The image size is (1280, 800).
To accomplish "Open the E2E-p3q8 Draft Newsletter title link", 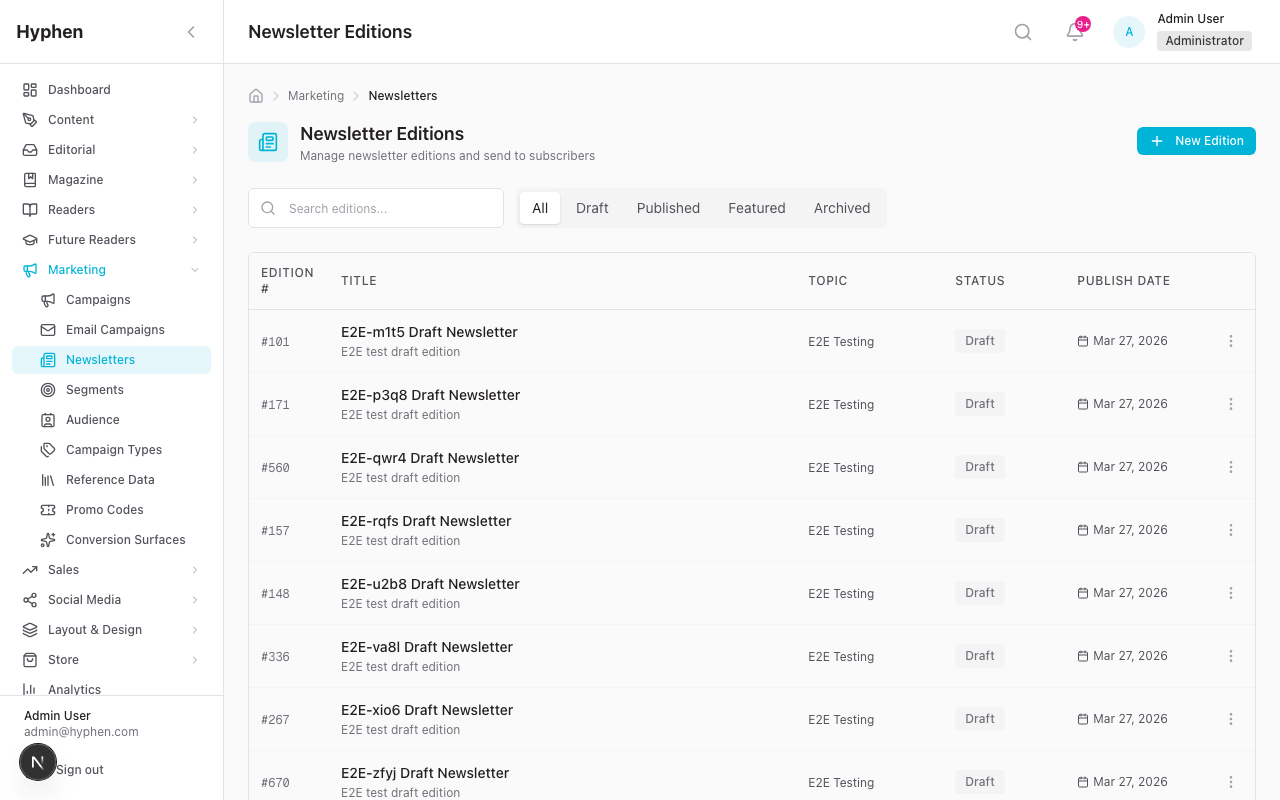I will tap(430, 395).
